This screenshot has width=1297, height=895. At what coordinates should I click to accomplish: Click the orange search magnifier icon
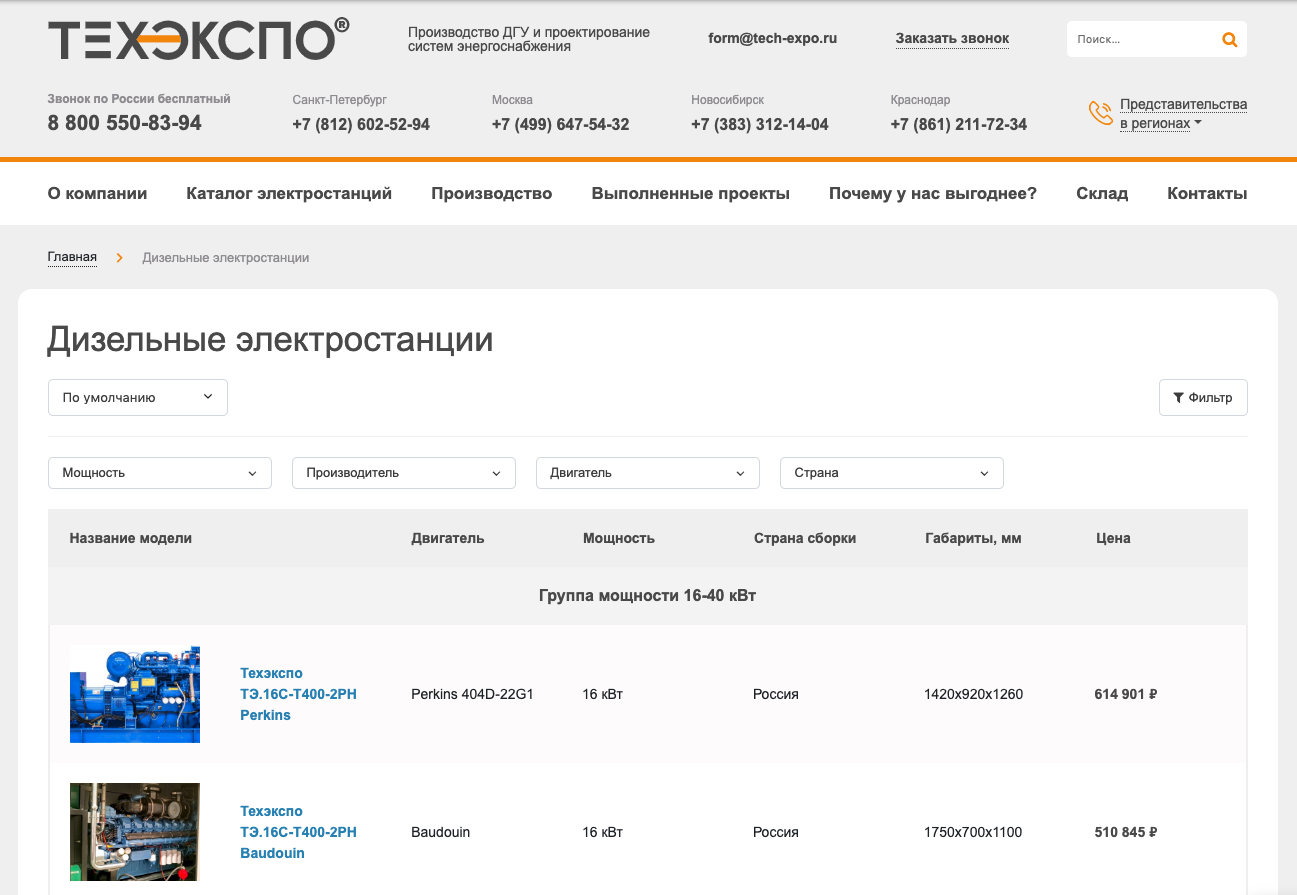click(1229, 40)
